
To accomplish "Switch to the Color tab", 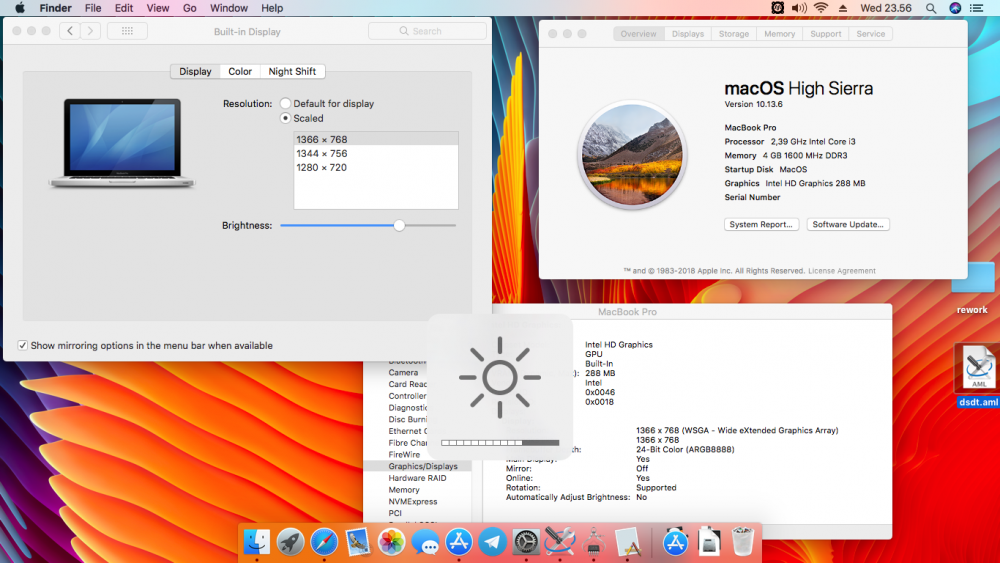I will tap(240, 71).
